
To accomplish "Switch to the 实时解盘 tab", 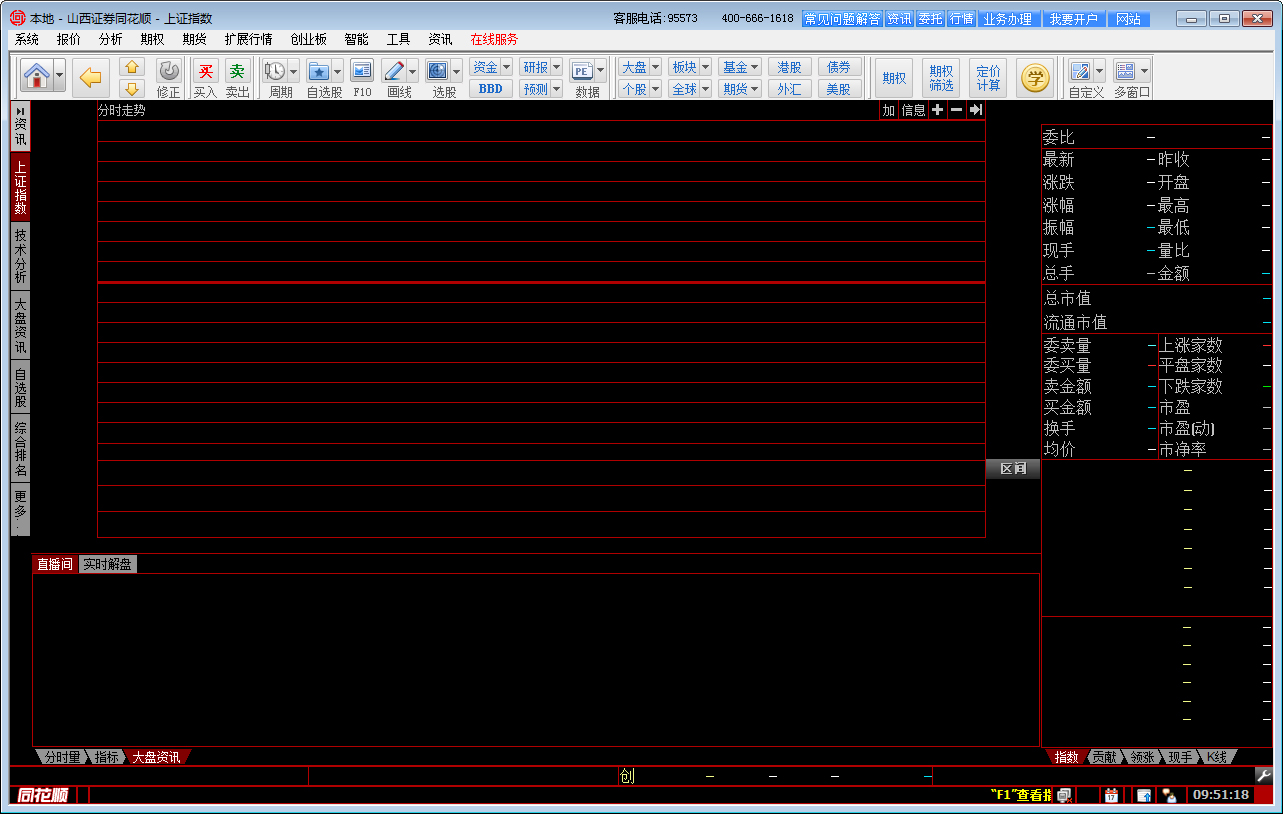I will (x=107, y=564).
